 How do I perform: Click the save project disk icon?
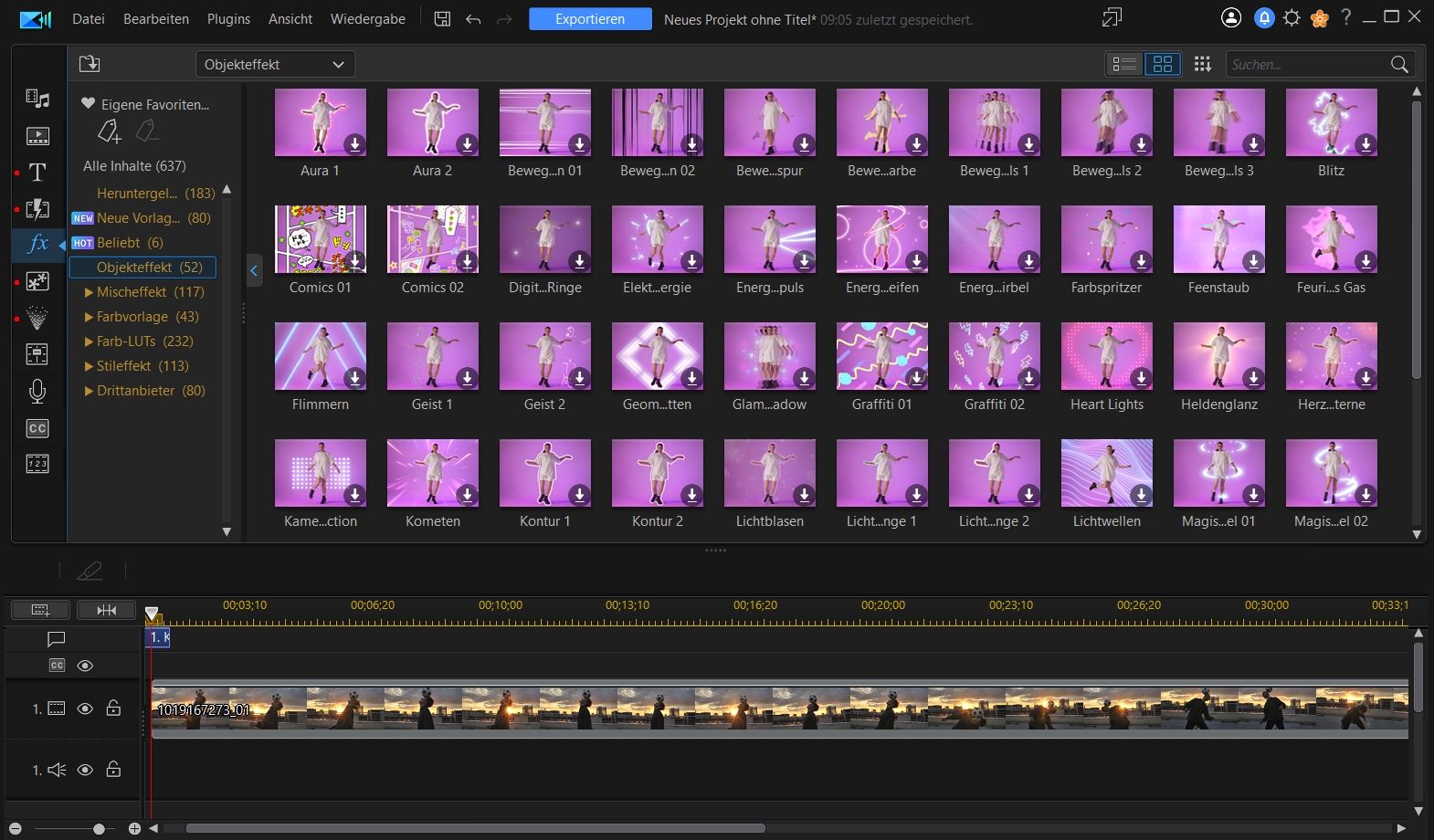[442, 19]
